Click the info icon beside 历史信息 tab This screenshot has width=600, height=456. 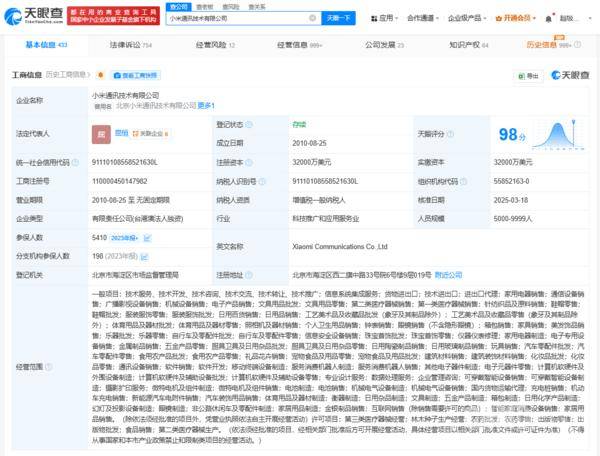click(x=577, y=44)
